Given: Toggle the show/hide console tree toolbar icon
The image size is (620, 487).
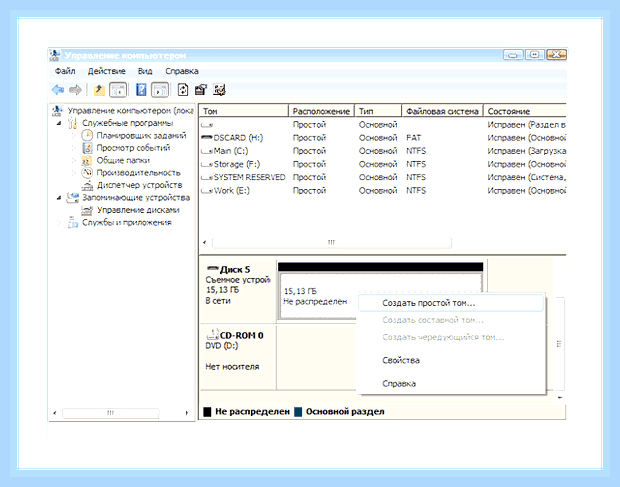Looking at the screenshot, I should [x=118, y=90].
